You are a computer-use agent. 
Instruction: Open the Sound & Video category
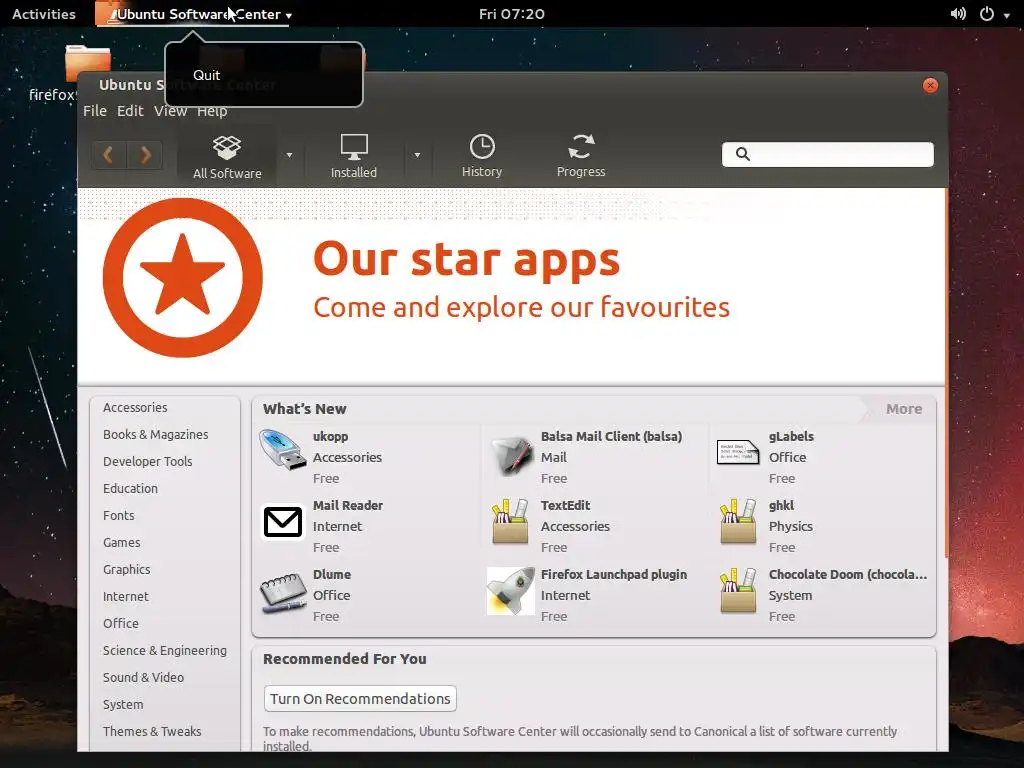[x=143, y=677]
